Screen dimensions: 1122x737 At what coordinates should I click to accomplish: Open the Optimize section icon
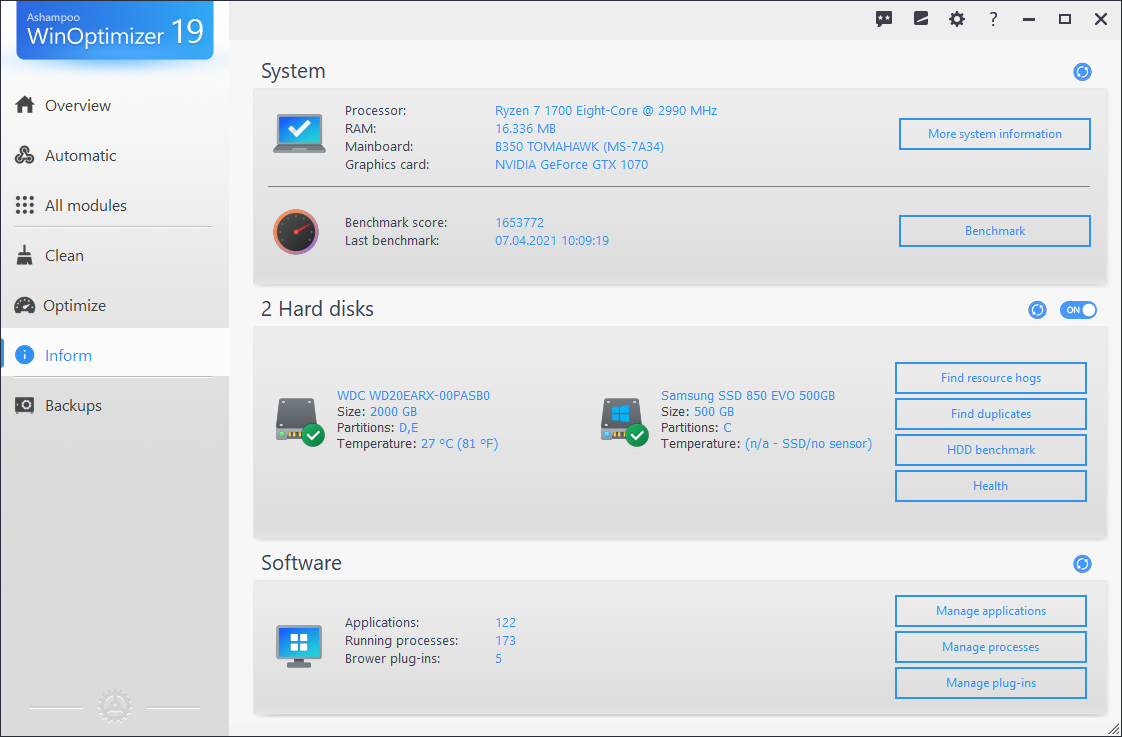click(x=23, y=305)
